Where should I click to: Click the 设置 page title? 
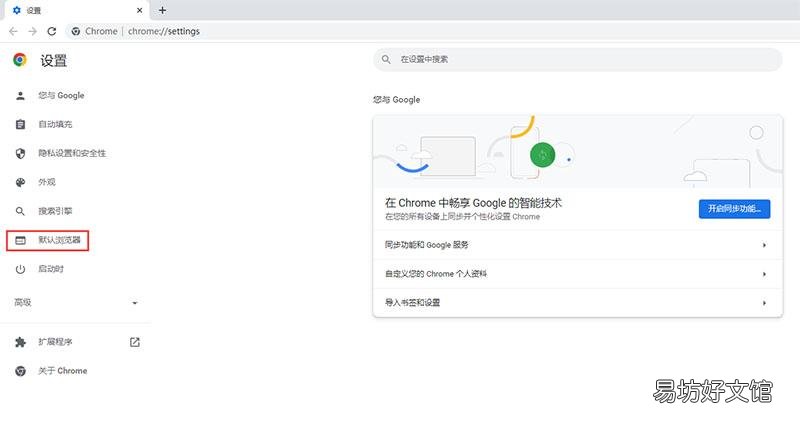pyautogui.click(x=54, y=61)
